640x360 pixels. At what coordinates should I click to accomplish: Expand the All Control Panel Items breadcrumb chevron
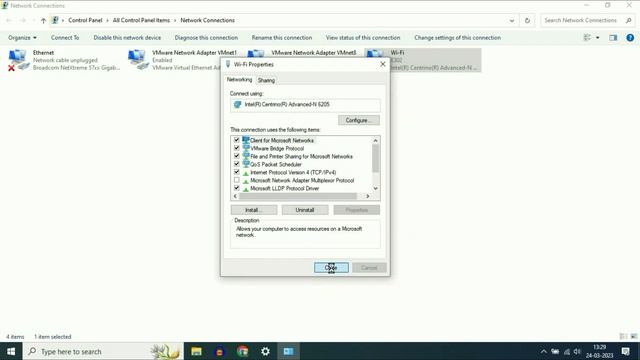pyautogui.click(x=175, y=20)
